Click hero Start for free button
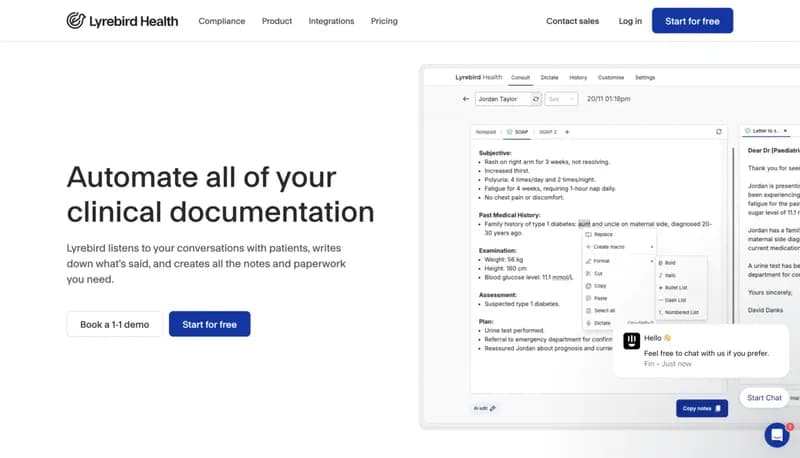800x458 pixels. pos(210,324)
